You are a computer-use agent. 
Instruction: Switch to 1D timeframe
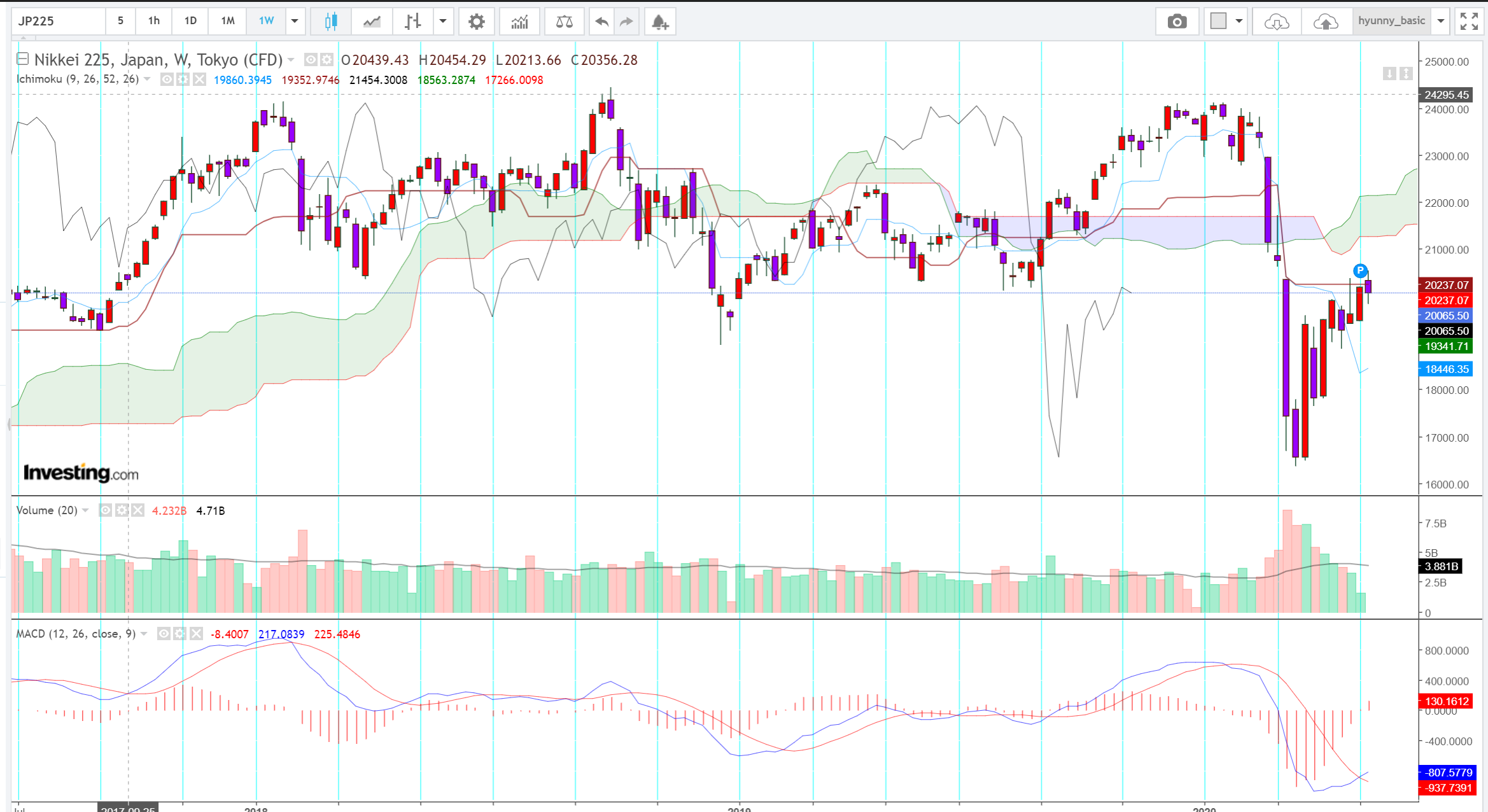[x=190, y=21]
